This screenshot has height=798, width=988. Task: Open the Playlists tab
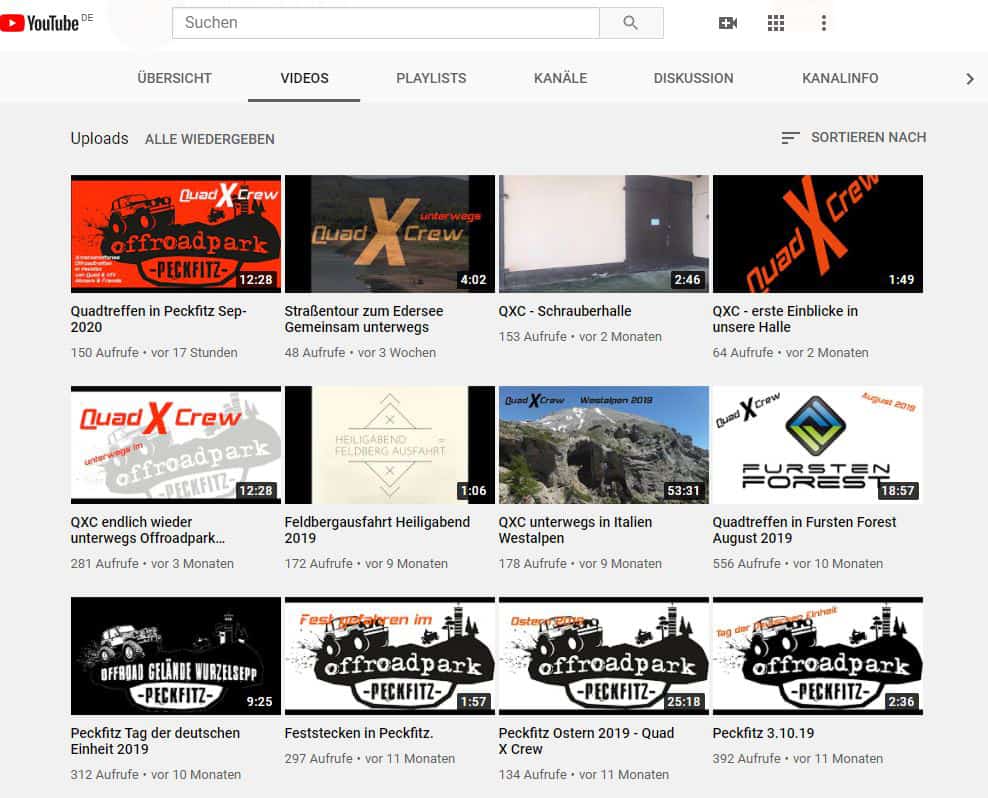(x=431, y=78)
